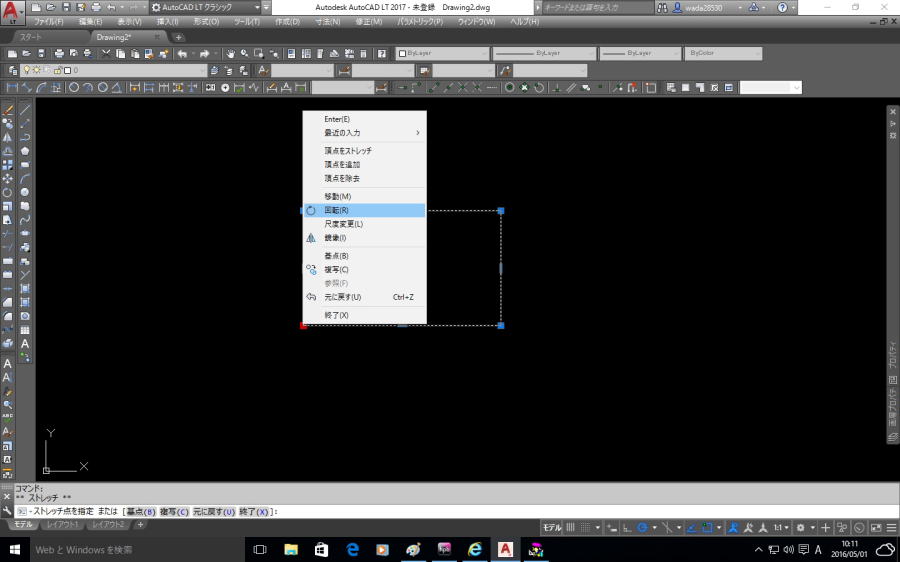Screen dimensions: 900x562
Task: Click the Cut scissors icon
Action: click(106, 53)
